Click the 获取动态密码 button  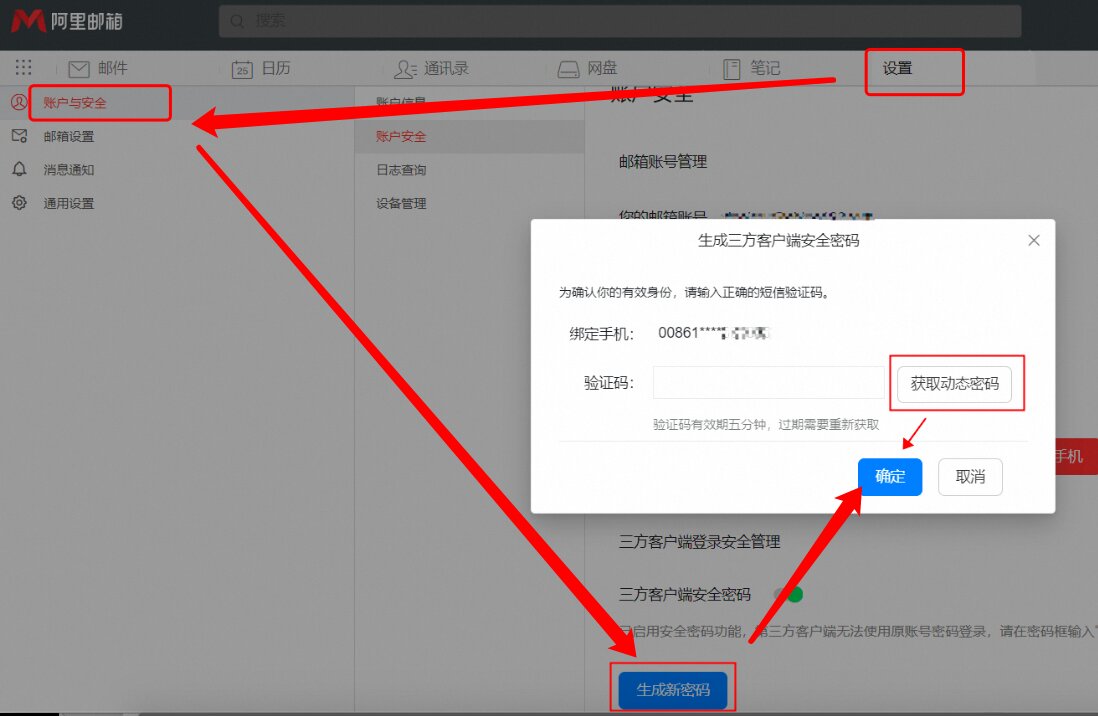click(954, 384)
